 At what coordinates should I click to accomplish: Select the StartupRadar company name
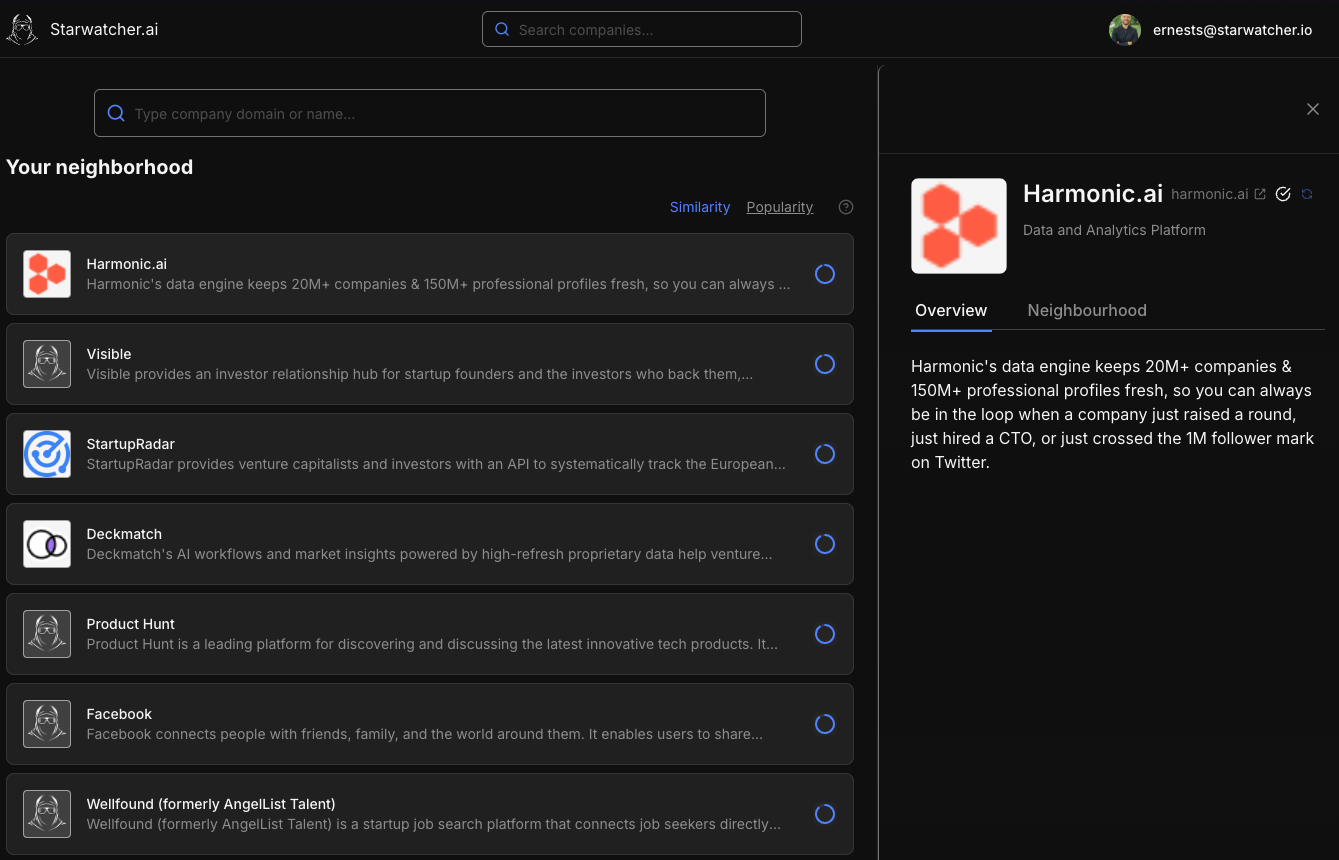click(x=131, y=444)
